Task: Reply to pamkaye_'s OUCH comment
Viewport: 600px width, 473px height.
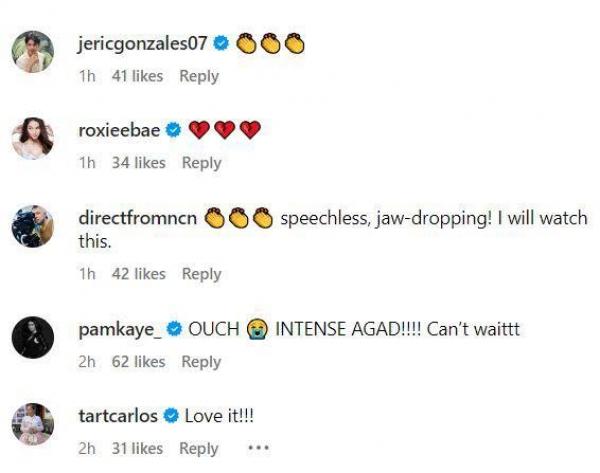Action: coord(201,362)
